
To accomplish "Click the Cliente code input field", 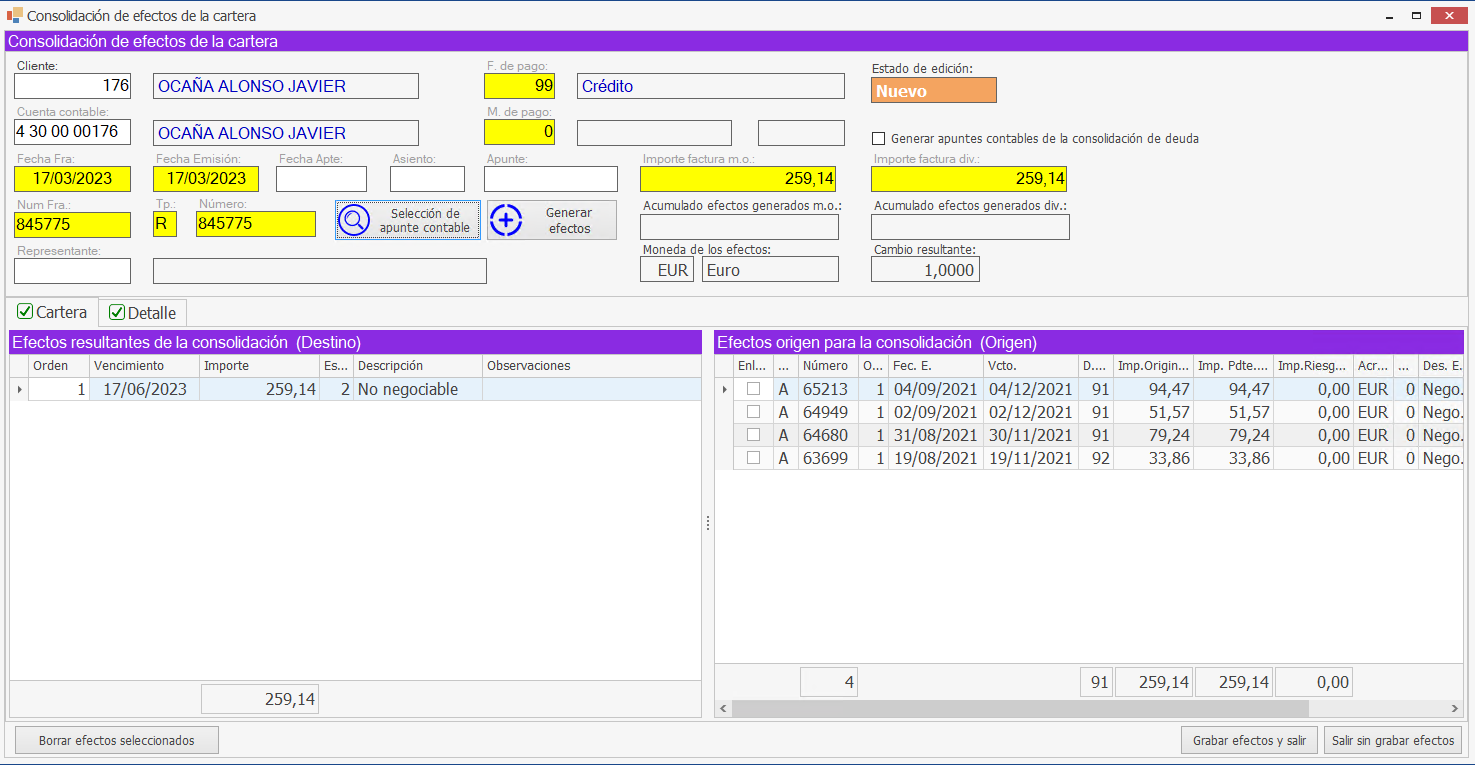I will (x=73, y=86).
